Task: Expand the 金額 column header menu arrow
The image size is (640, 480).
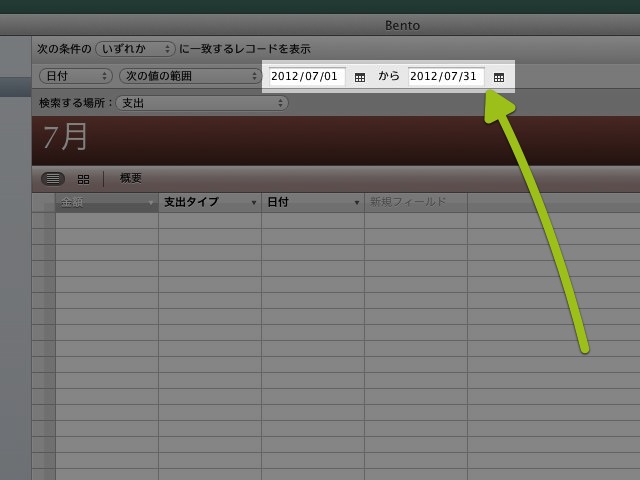Action: click(151, 202)
